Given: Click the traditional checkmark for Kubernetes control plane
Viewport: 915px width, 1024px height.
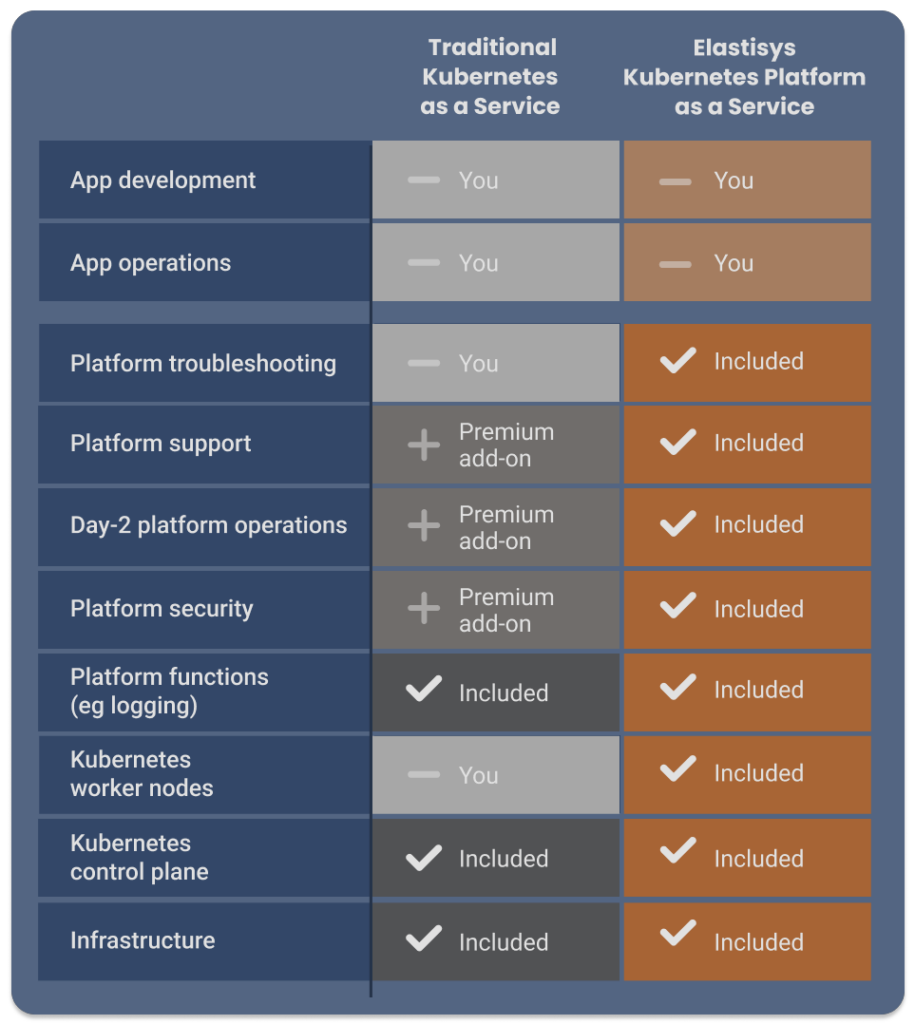Looking at the screenshot, I should [x=424, y=858].
